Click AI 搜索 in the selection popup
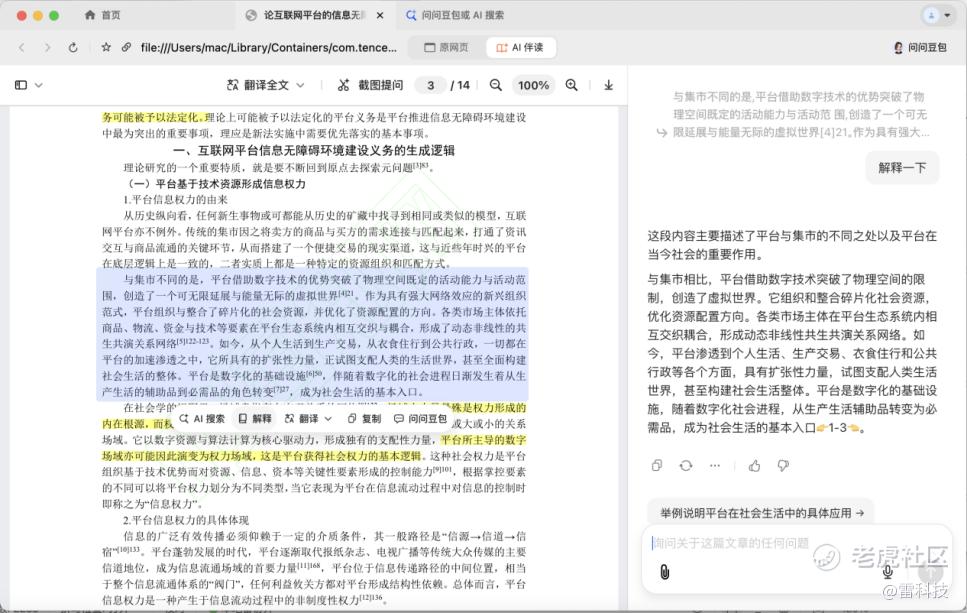Screen dimensions: 967x613 tap(202, 419)
